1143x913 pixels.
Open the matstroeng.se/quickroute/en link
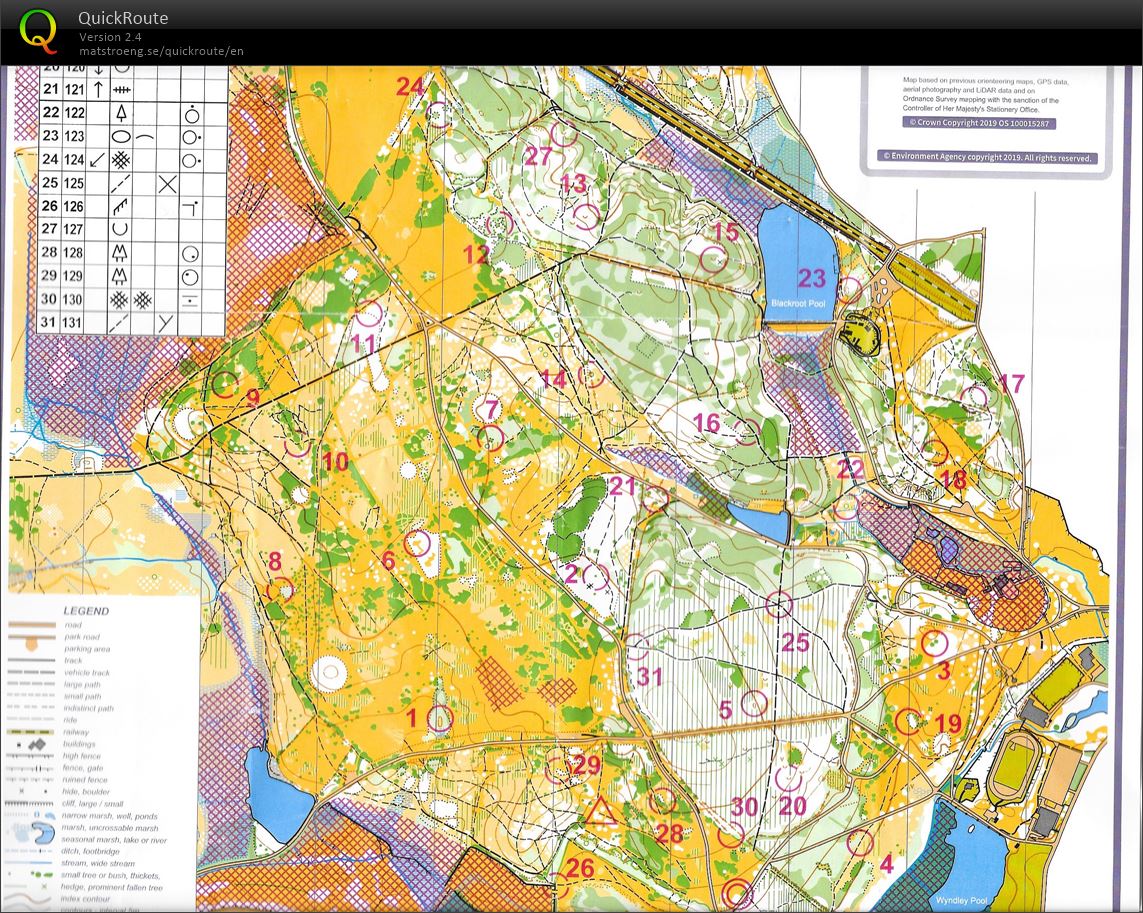pyautogui.click(x=161, y=51)
